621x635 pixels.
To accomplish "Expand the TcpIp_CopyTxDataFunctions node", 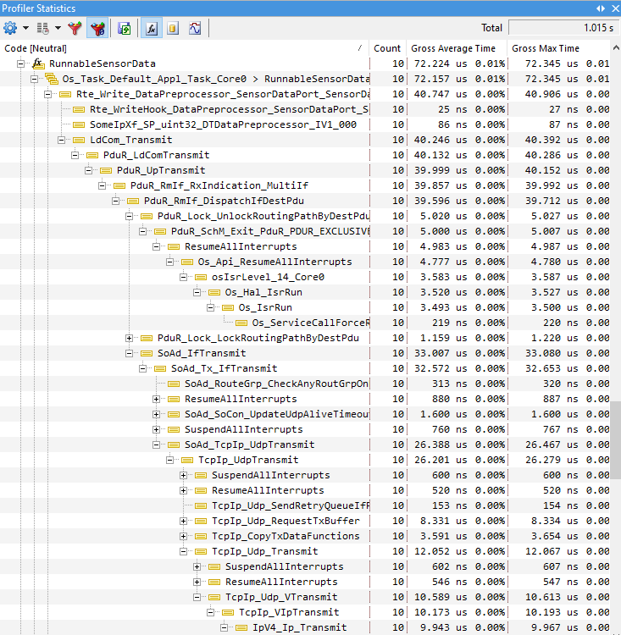I will [184, 537].
